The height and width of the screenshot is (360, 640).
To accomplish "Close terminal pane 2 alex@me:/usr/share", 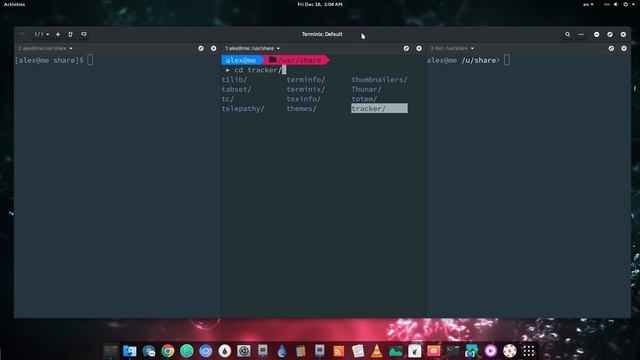I will coord(213,48).
